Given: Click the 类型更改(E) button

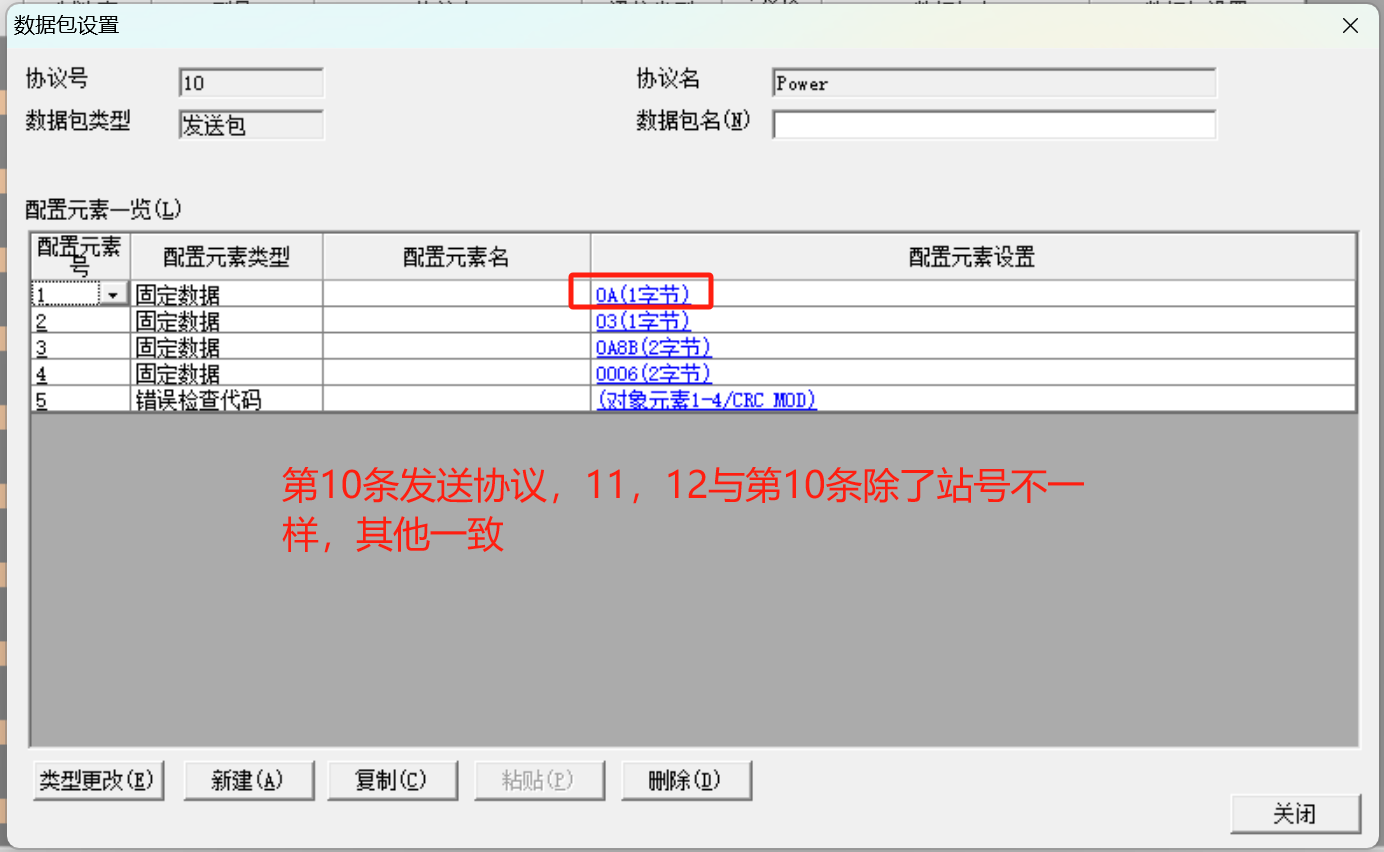Looking at the screenshot, I should pyautogui.click(x=98, y=780).
